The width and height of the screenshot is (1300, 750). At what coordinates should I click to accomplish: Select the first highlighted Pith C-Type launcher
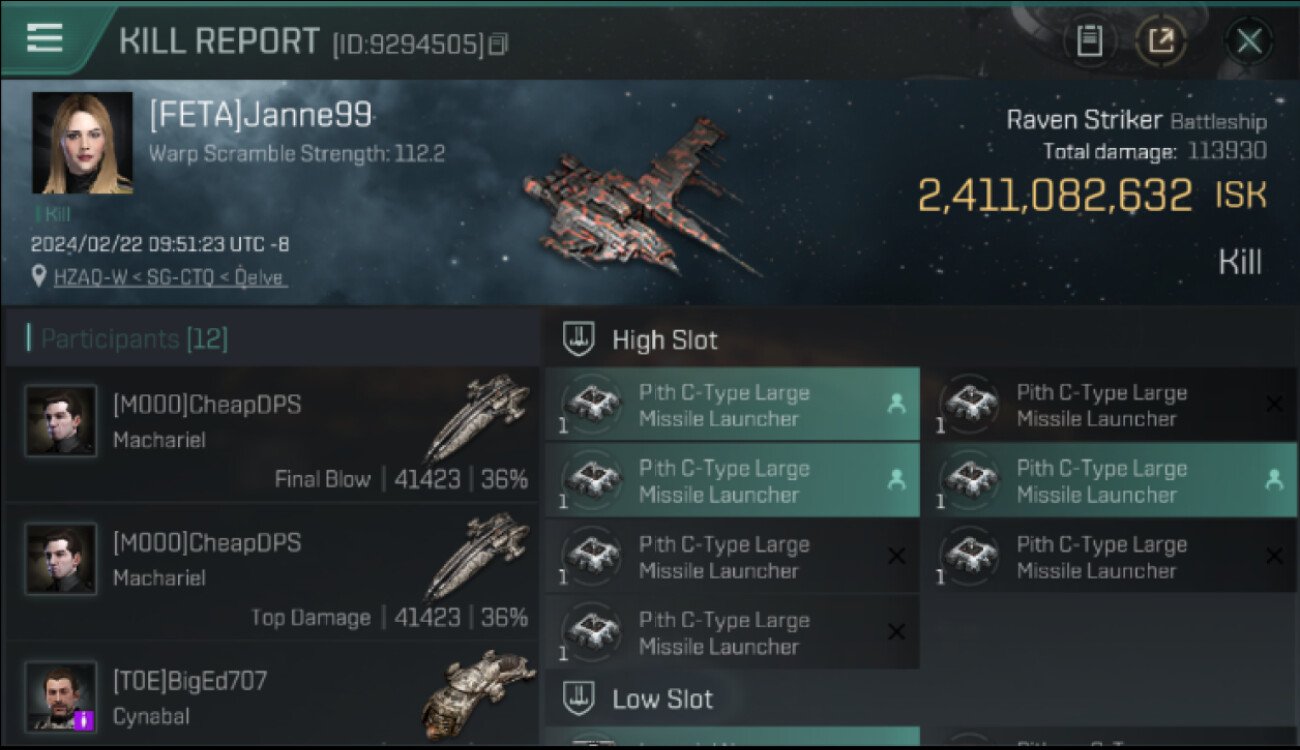tap(733, 404)
